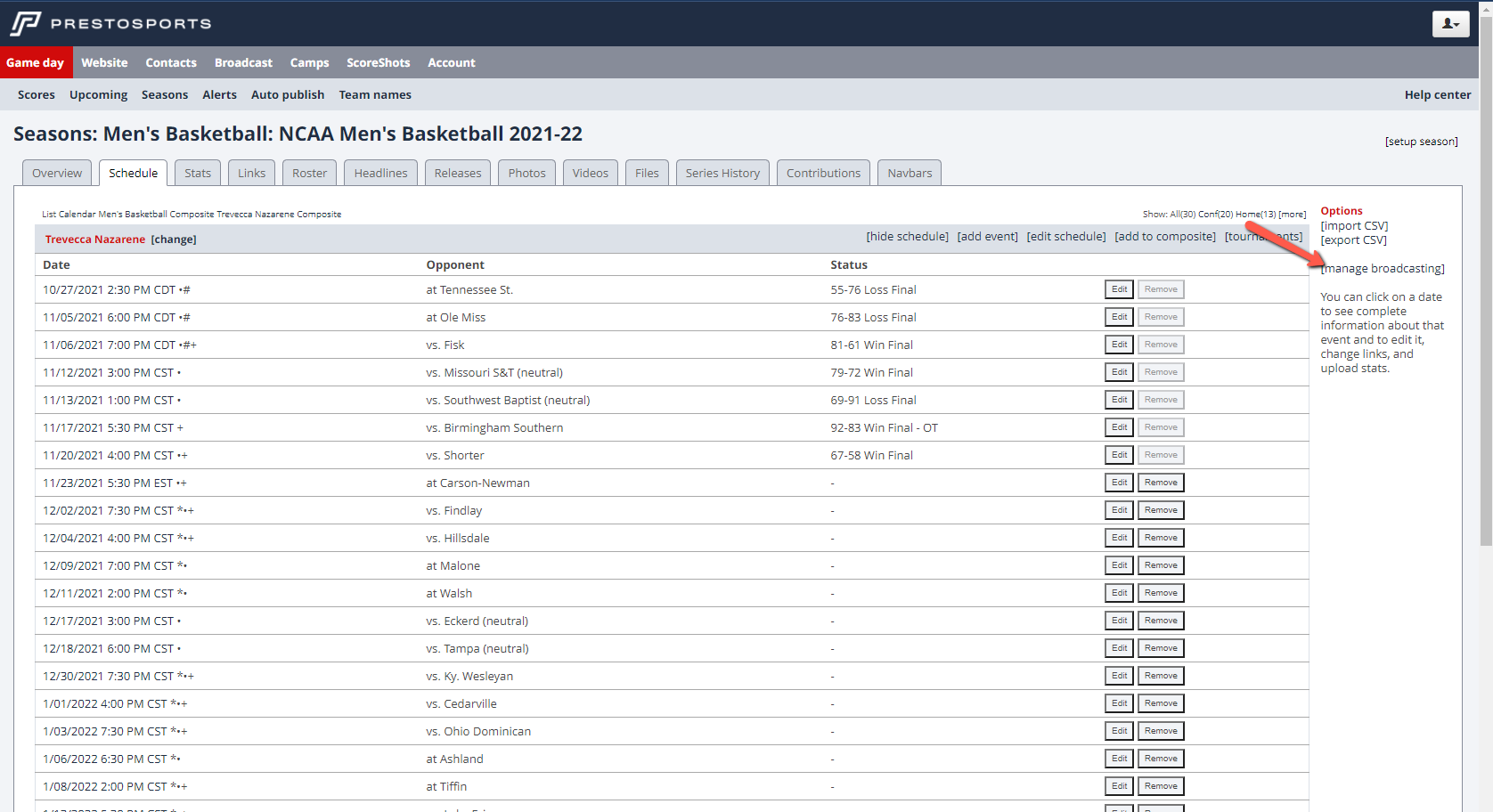1493x812 pixels.
Task: Edit the Ole Miss game
Action: click(1119, 317)
